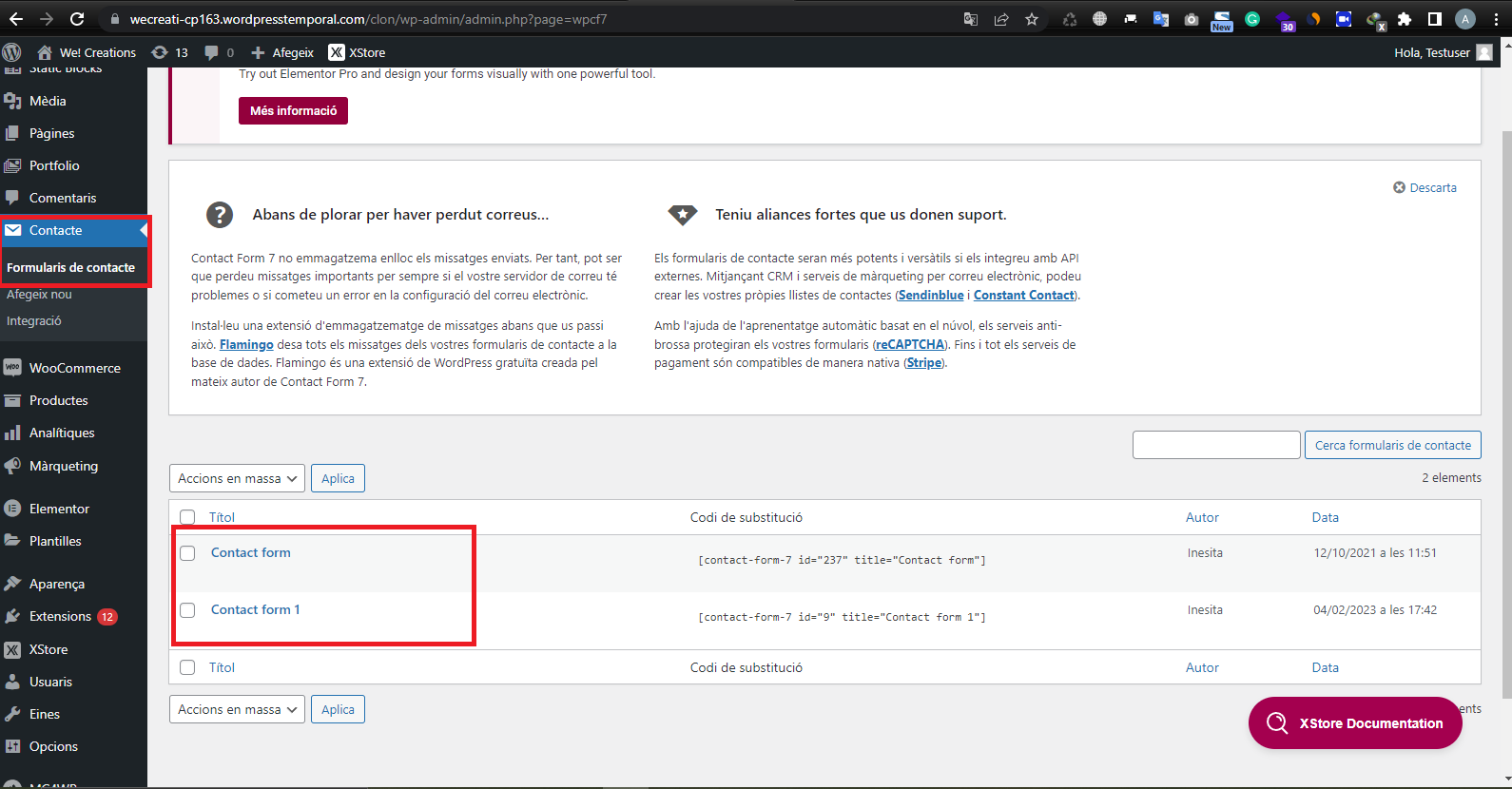Open the top Accions en massa dropdown
This screenshot has height=789, width=1512.
(237, 478)
